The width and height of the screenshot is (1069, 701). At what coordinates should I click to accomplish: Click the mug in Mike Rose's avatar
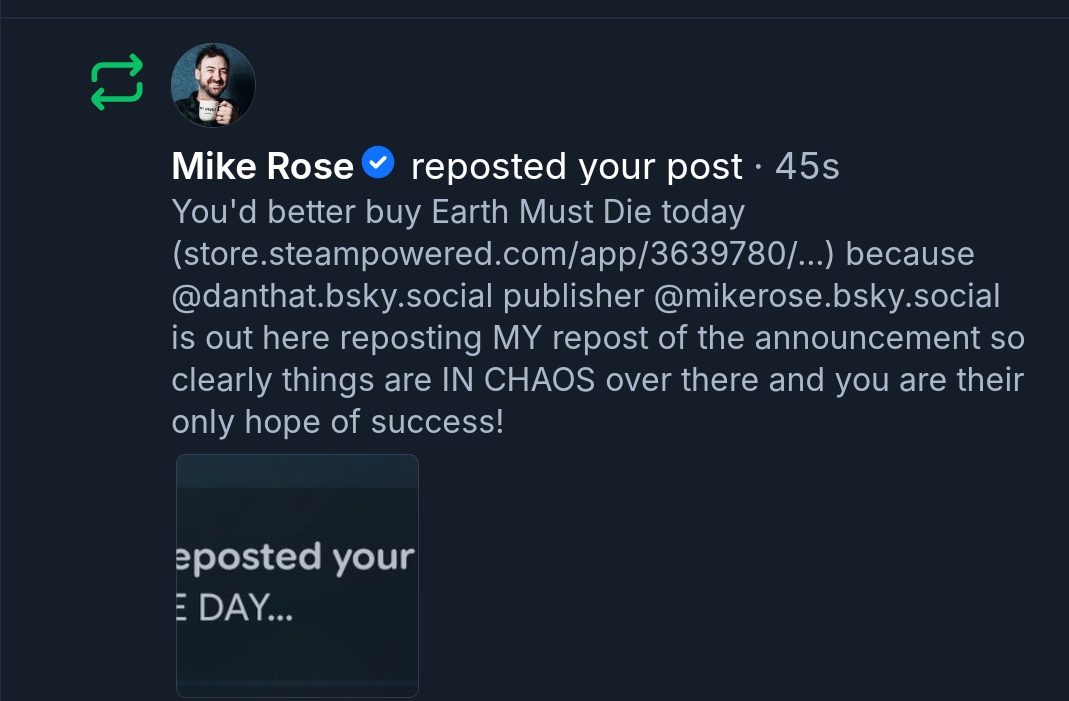(x=208, y=109)
